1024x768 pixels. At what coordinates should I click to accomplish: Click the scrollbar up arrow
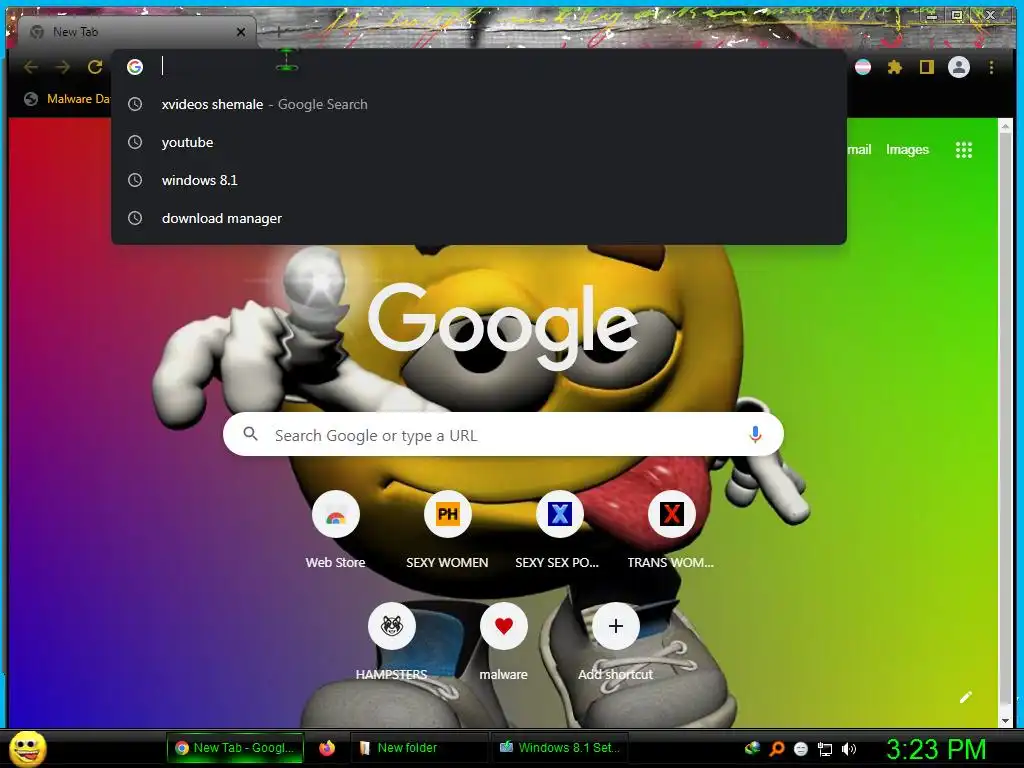(1005, 126)
